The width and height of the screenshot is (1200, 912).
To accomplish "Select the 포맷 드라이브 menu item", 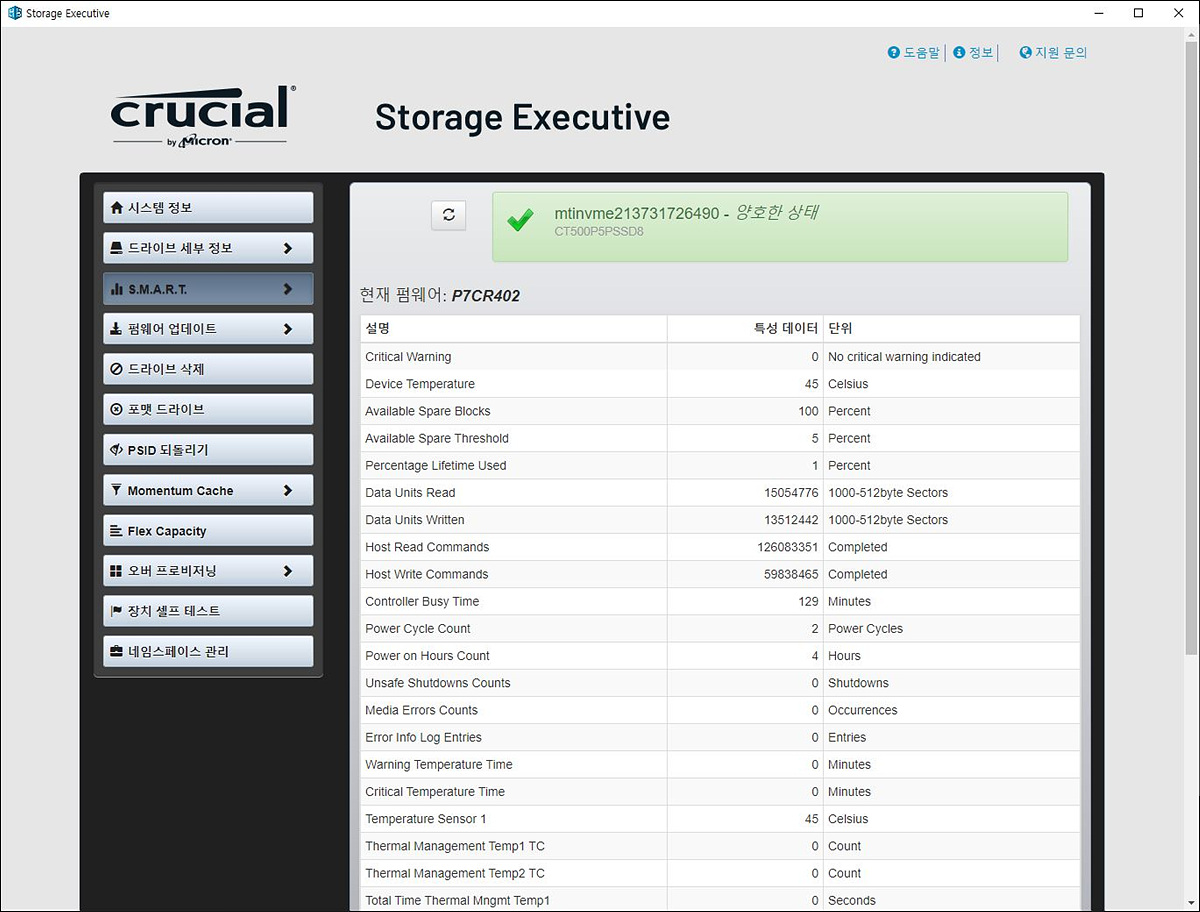I will (x=208, y=410).
